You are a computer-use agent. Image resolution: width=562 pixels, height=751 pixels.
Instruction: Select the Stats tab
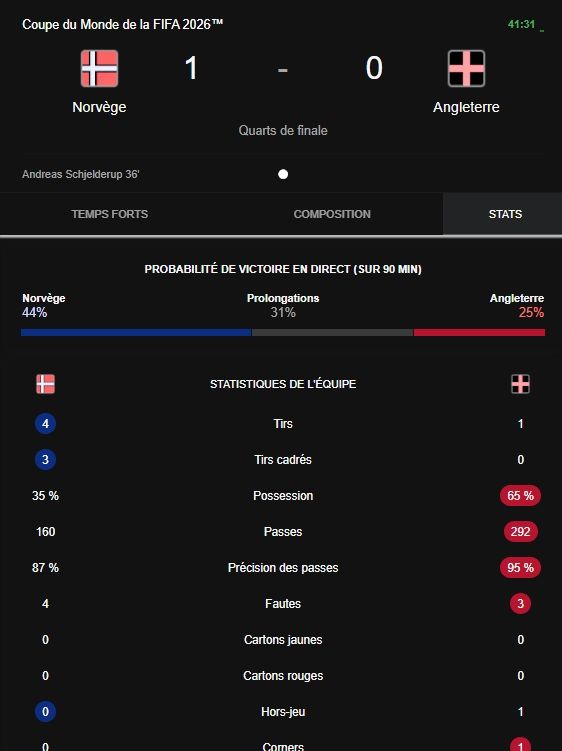pos(505,214)
